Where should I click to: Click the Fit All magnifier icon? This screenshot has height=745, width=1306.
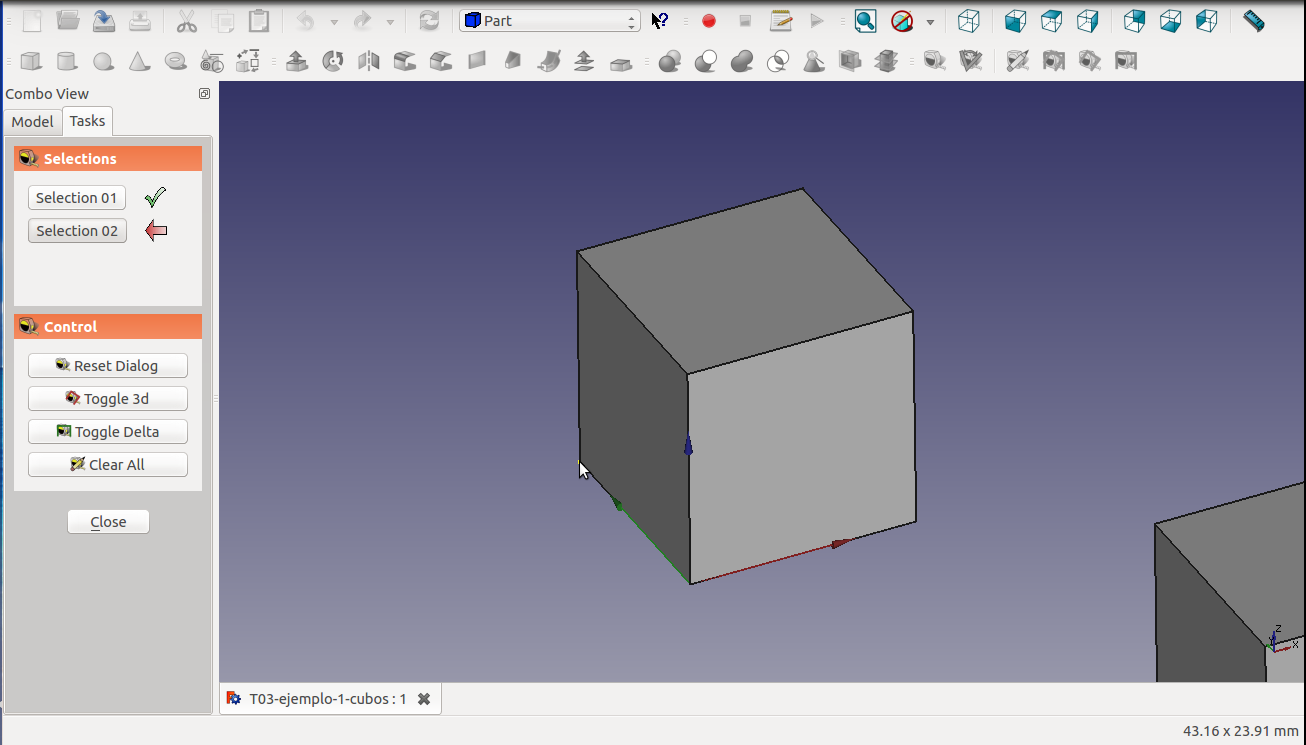point(865,21)
